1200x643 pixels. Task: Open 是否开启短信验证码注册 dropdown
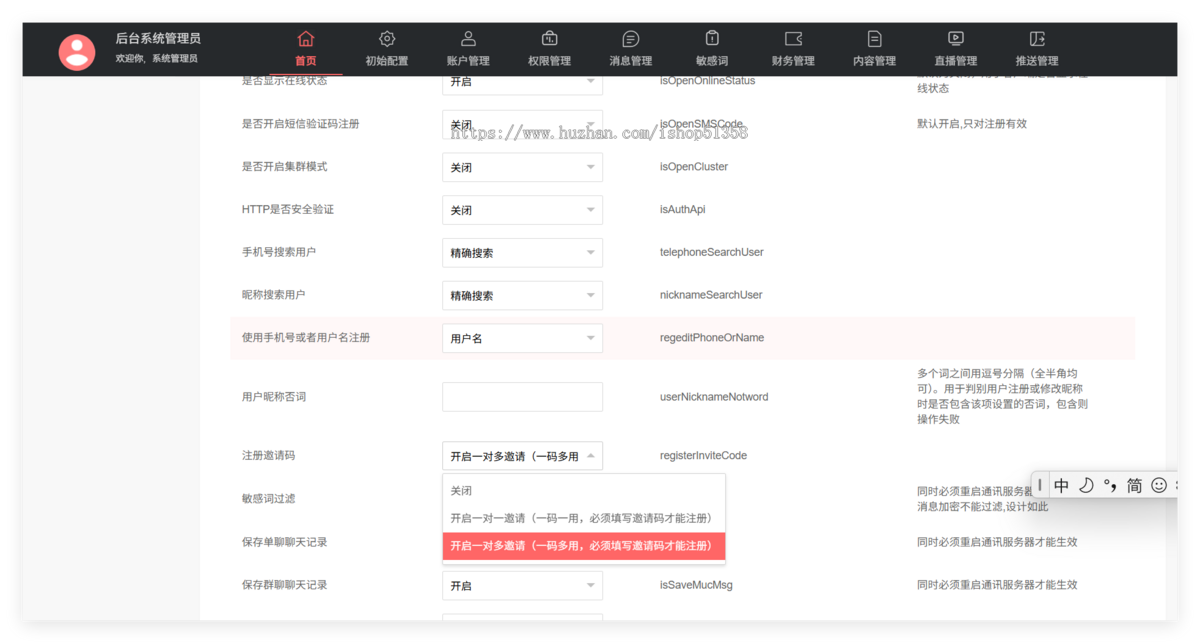pyautogui.click(x=522, y=124)
